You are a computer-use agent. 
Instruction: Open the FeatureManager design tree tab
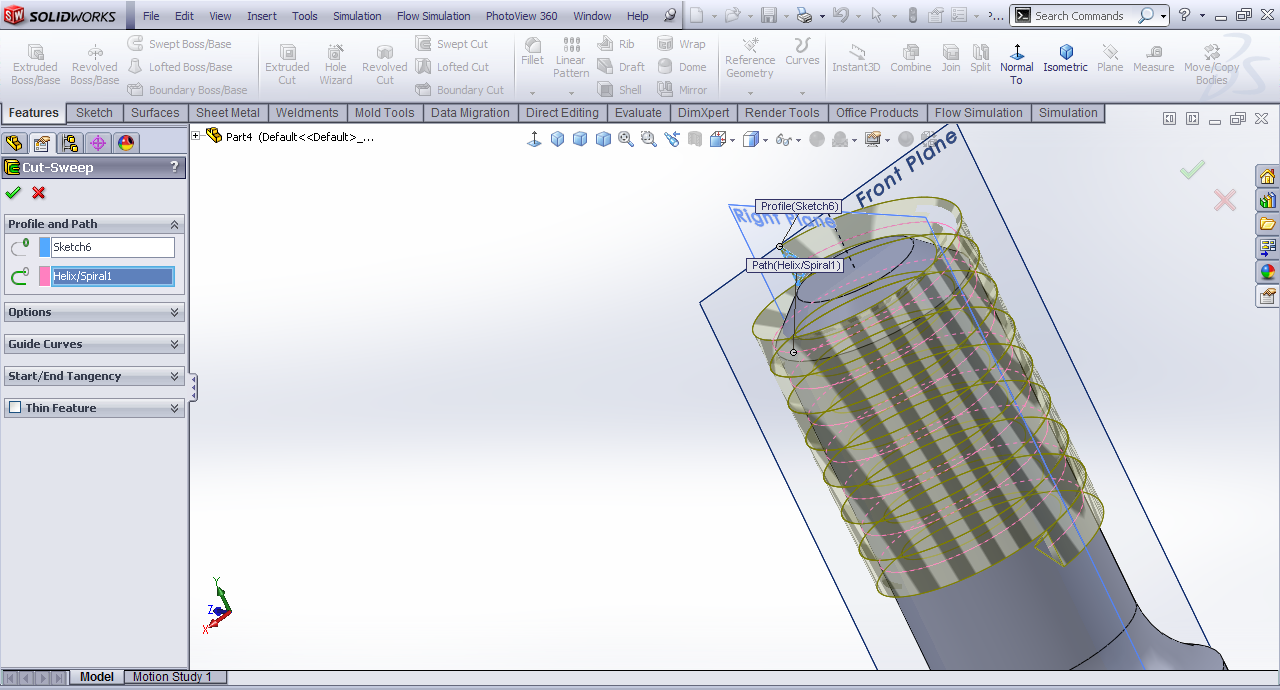pos(14,143)
